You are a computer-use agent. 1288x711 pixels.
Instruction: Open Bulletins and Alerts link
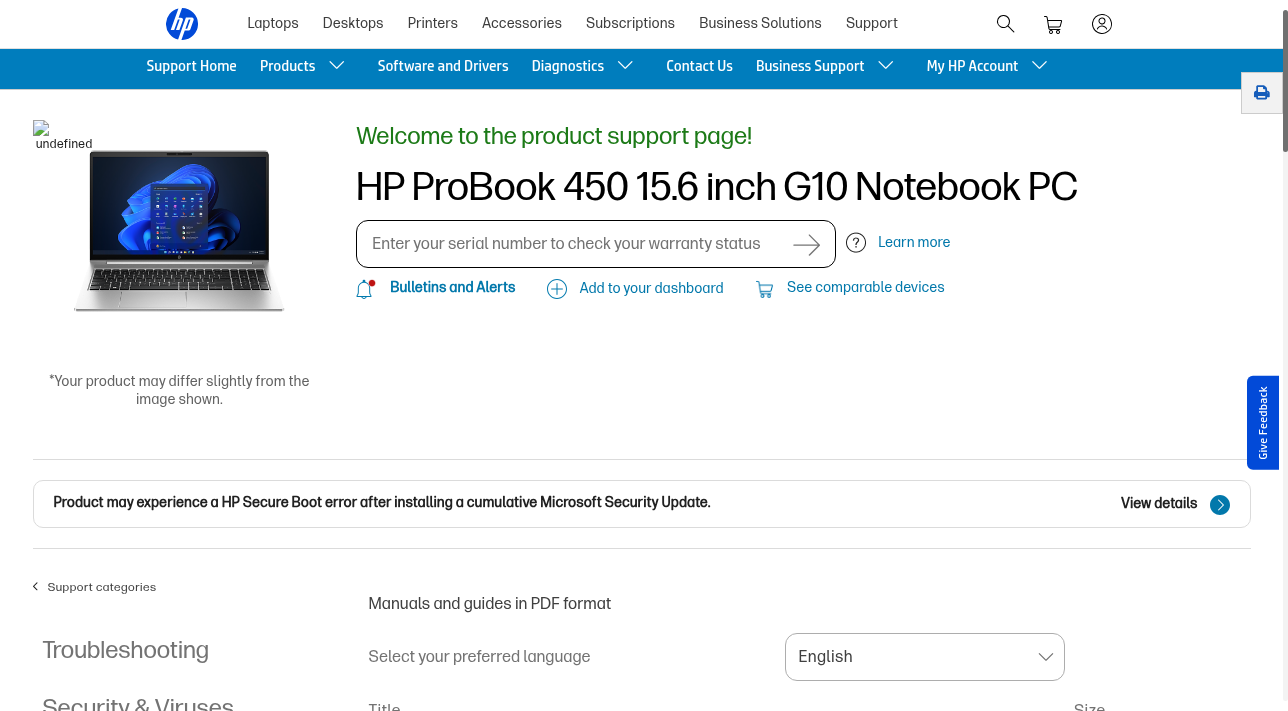[453, 287]
